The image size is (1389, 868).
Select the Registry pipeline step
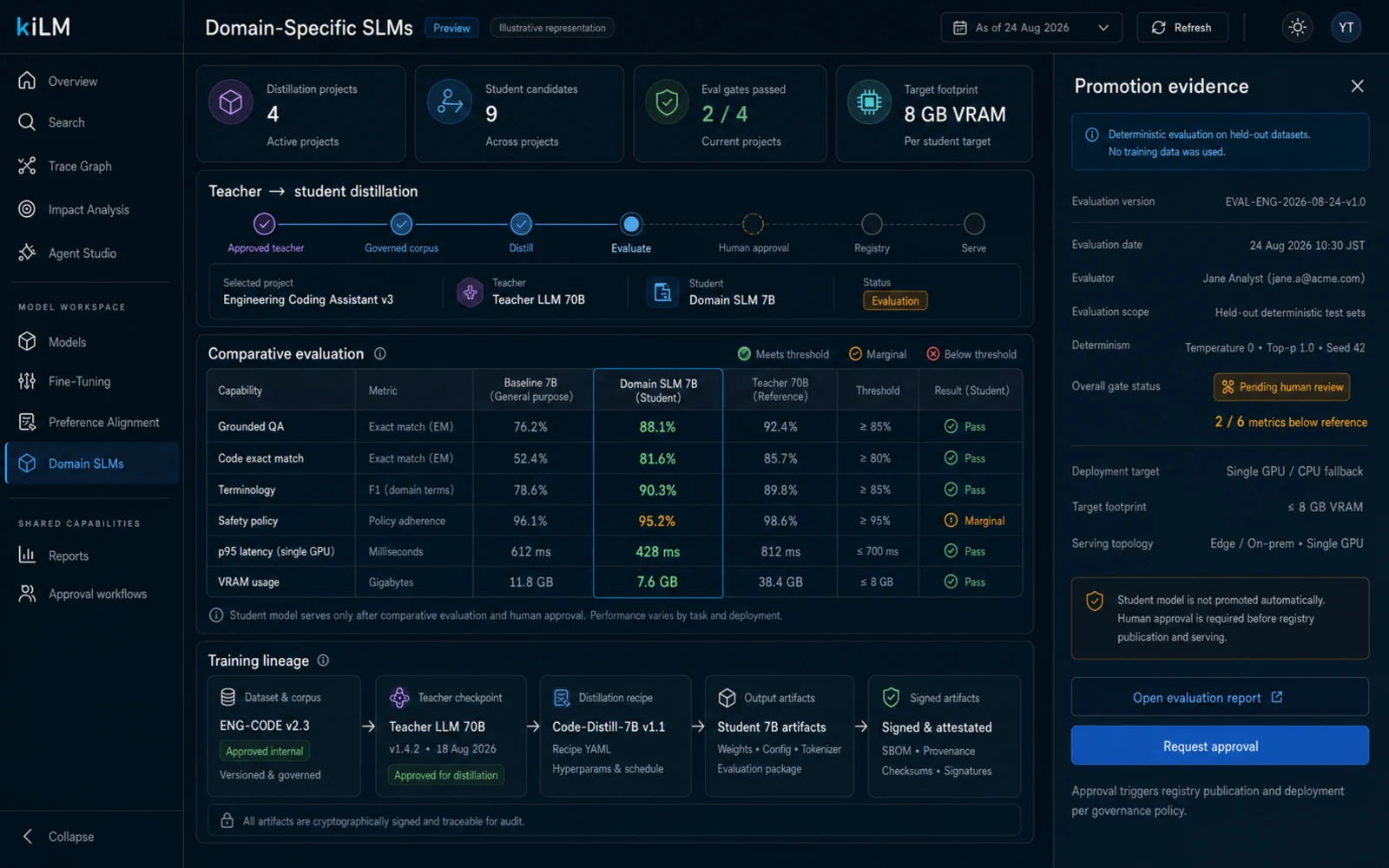[x=872, y=224]
